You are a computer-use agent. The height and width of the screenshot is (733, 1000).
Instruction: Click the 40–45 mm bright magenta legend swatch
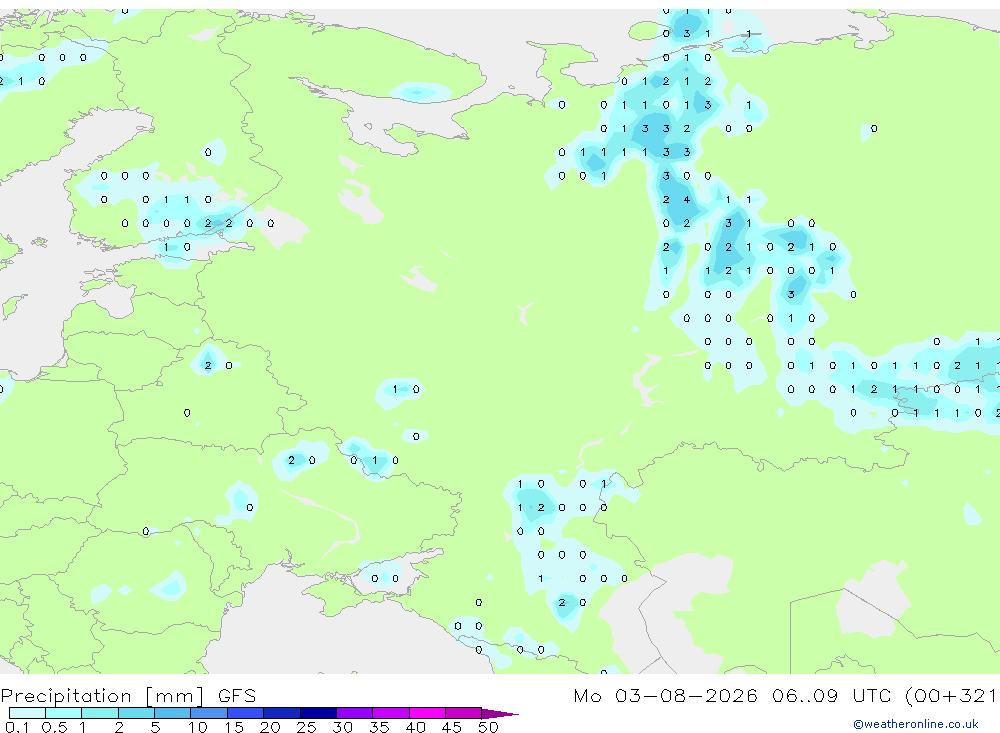(x=427, y=713)
